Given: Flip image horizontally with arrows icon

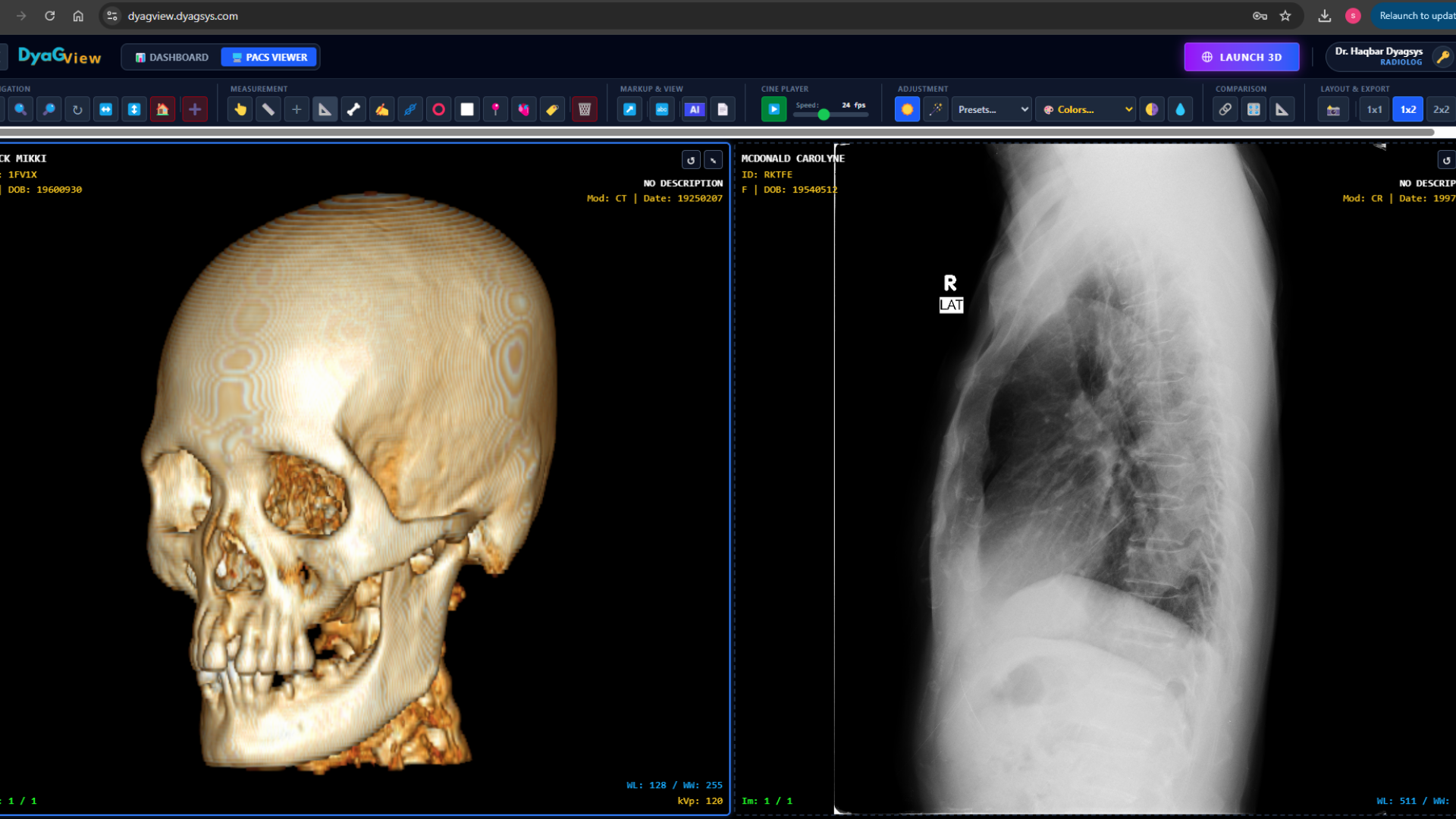Looking at the screenshot, I should [x=106, y=109].
